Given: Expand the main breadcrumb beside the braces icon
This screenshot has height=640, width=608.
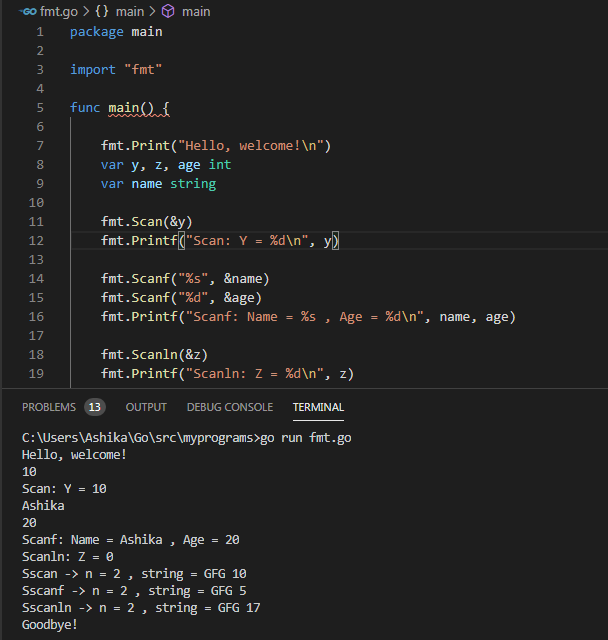Looking at the screenshot, I should pyautogui.click(x=130, y=11).
